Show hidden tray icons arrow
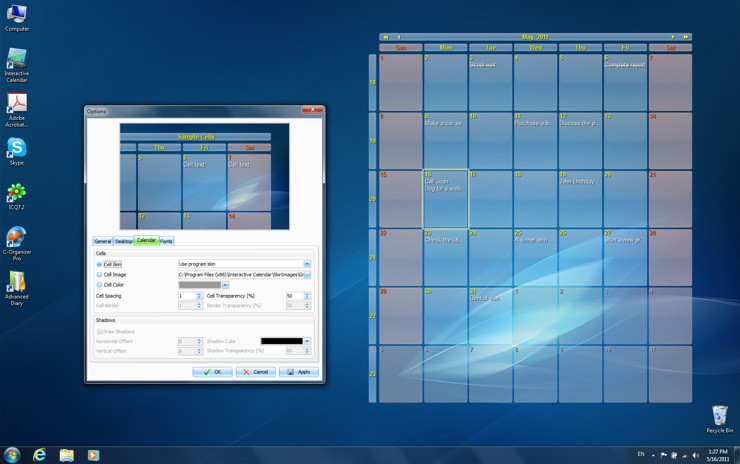The image size is (740, 464). (653, 456)
